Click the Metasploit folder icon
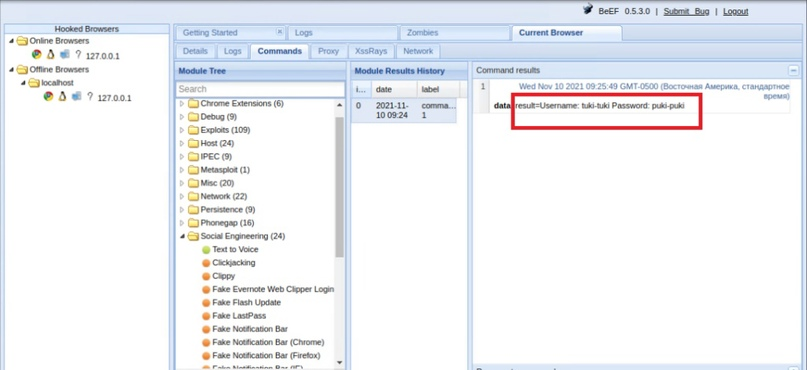Viewport: 807px width, 370px height. coord(193,170)
